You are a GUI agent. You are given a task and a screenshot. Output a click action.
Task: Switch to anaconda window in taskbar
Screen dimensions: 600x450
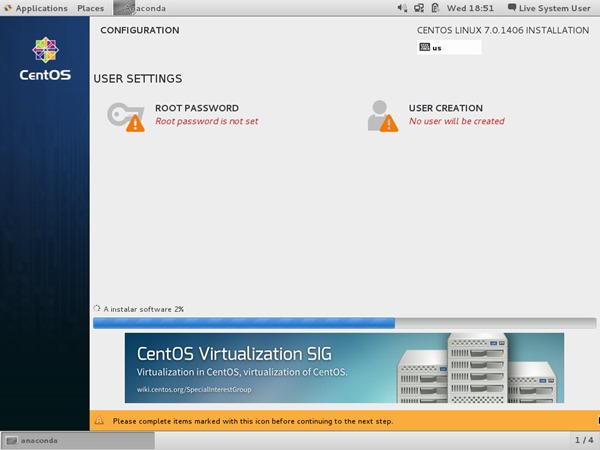tap(78, 441)
